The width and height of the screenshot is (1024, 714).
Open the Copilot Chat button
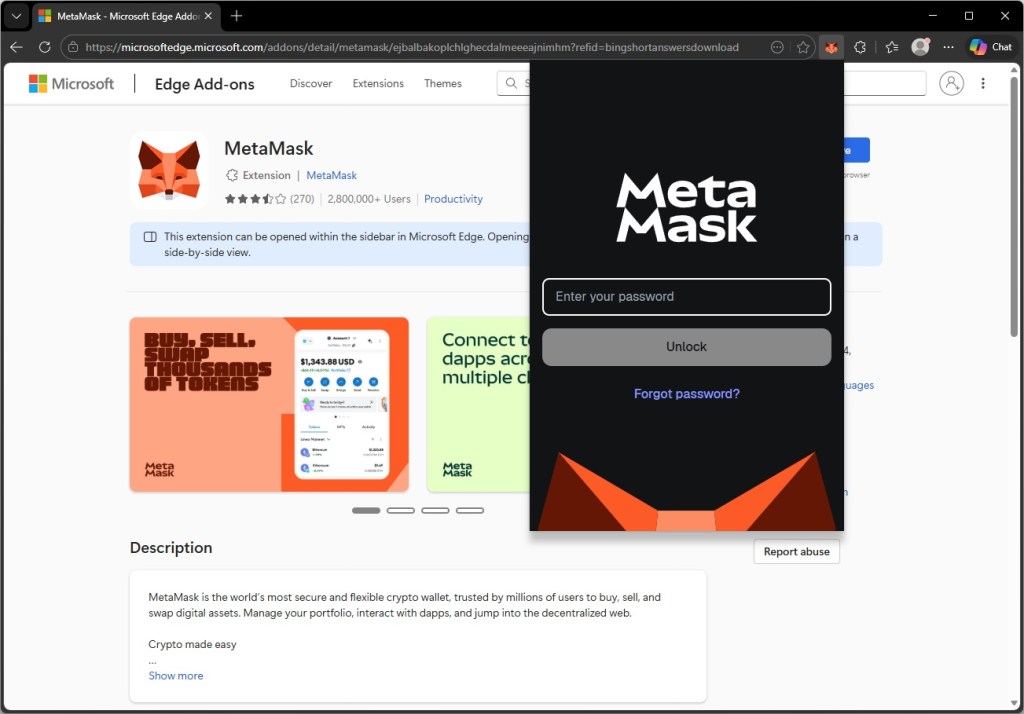pos(990,47)
